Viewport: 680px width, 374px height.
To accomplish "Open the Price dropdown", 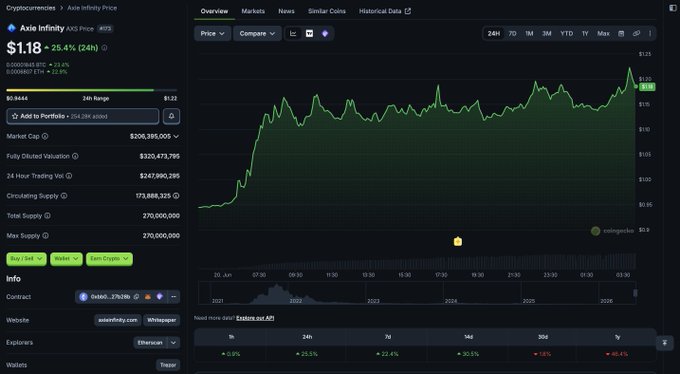I will (x=212, y=33).
